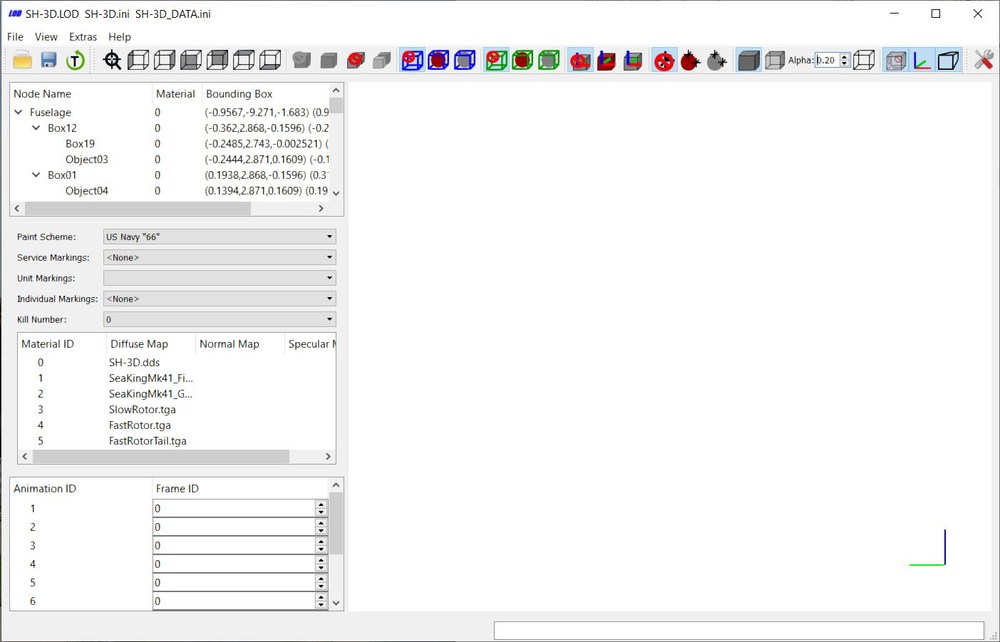Click the wrench and screwdriver settings icon
The height and width of the screenshot is (642, 1000).
click(x=983, y=60)
